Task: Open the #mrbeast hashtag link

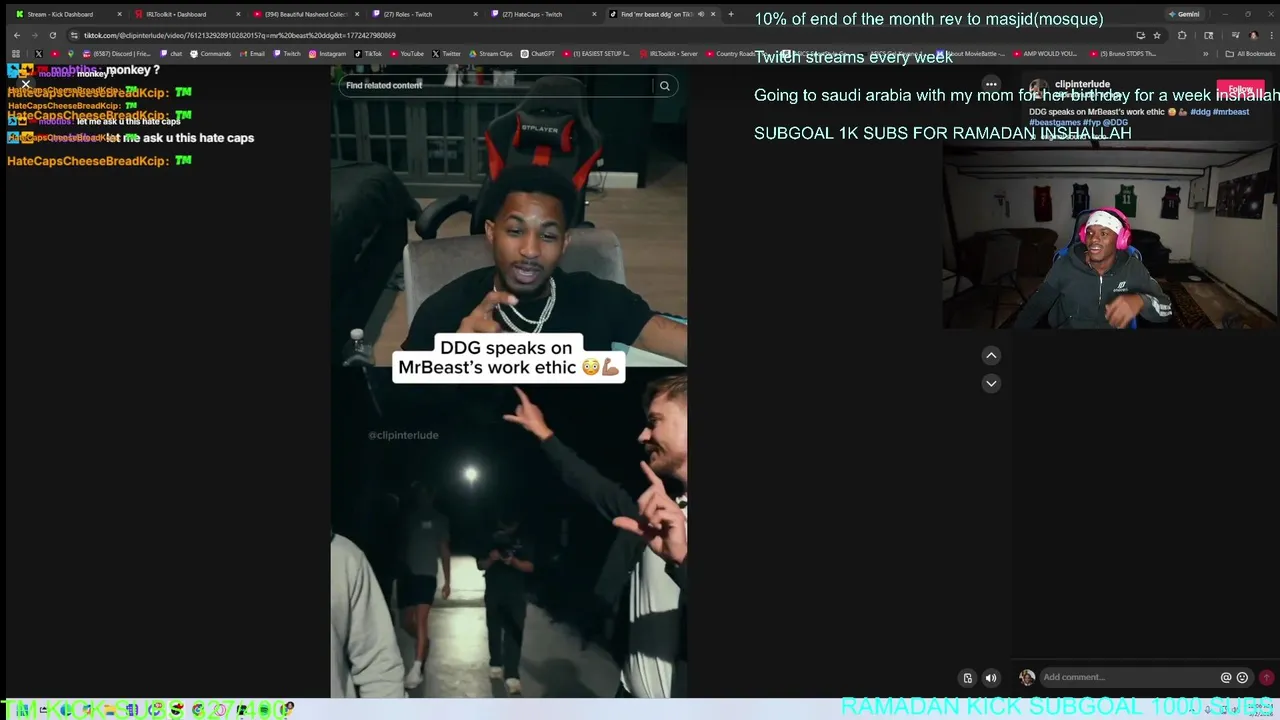Action: (1230, 112)
